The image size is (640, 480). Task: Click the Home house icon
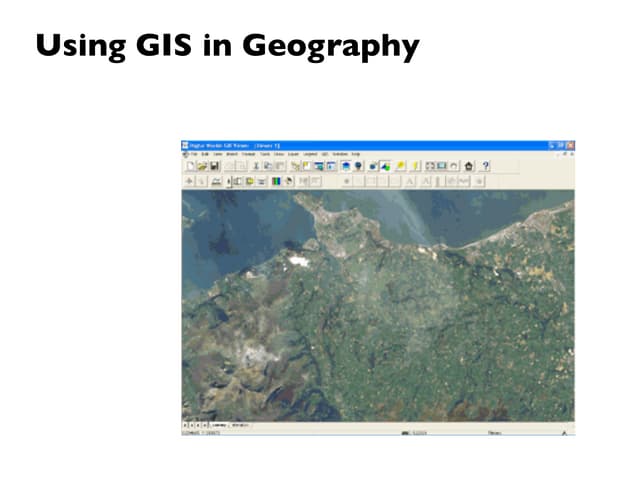[468, 166]
